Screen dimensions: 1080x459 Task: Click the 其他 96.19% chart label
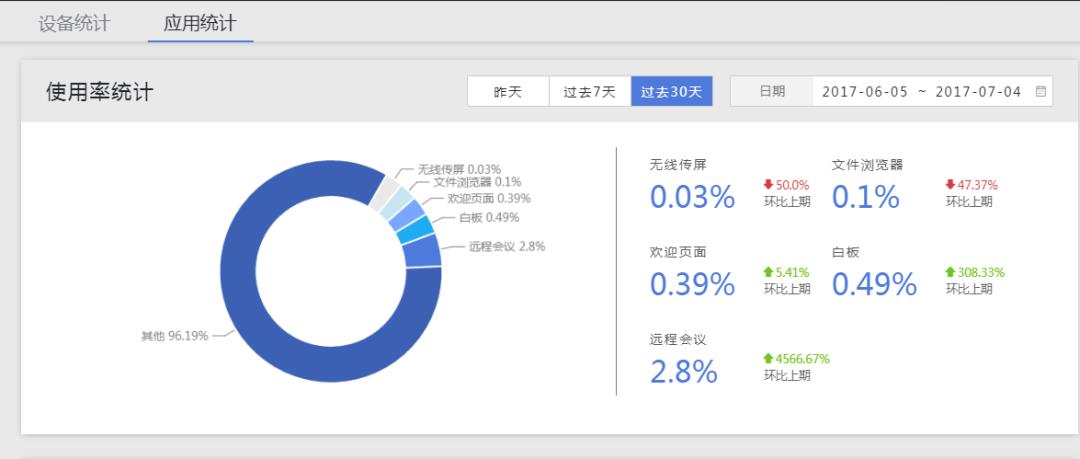tap(174, 336)
